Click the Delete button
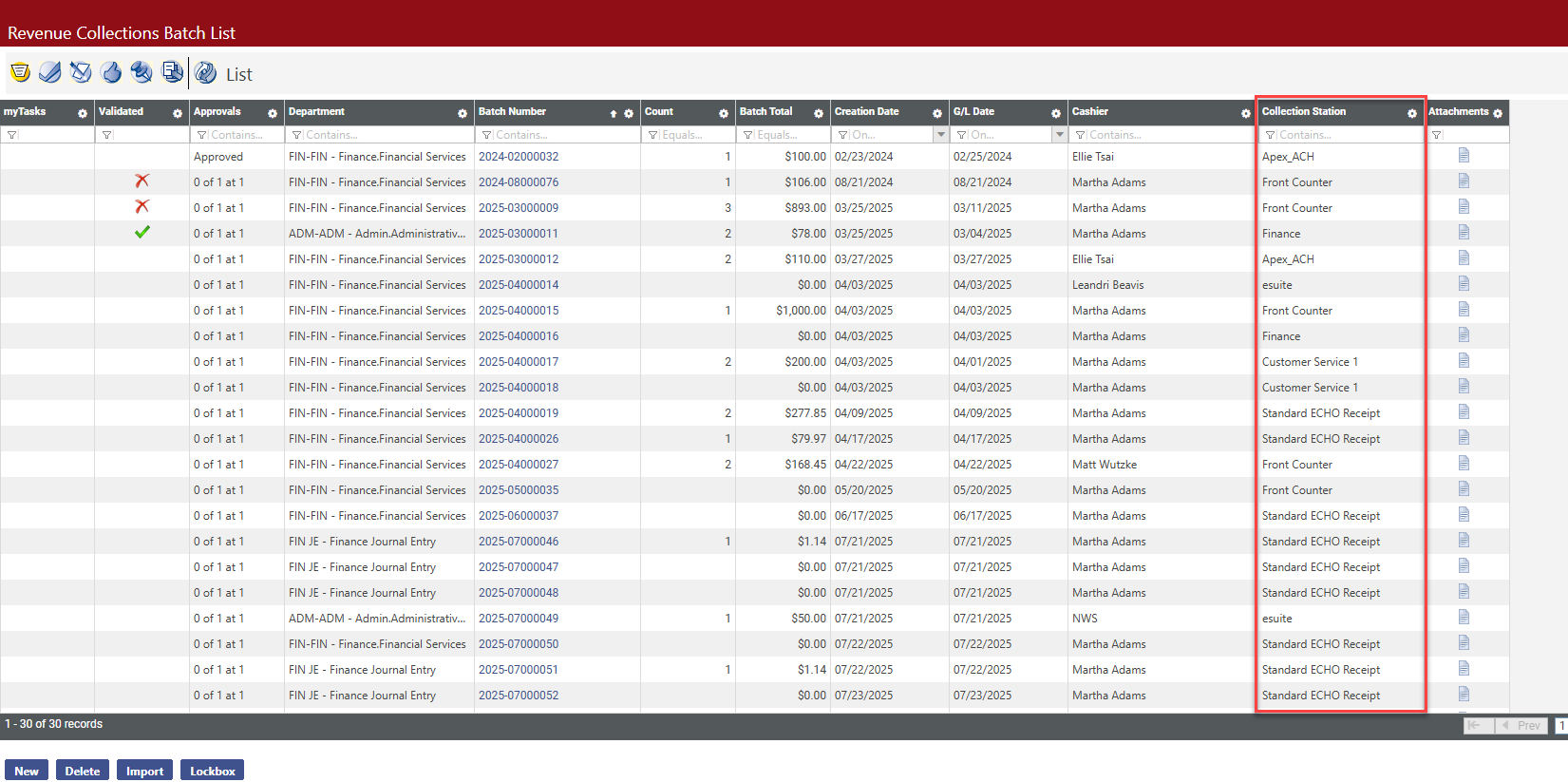 [x=83, y=771]
